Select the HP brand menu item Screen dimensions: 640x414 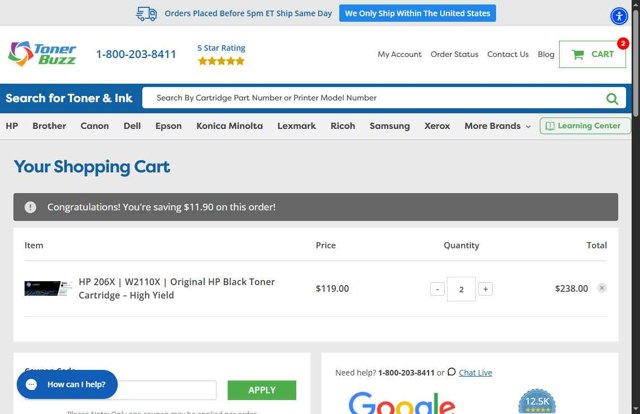tap(12, 126)
